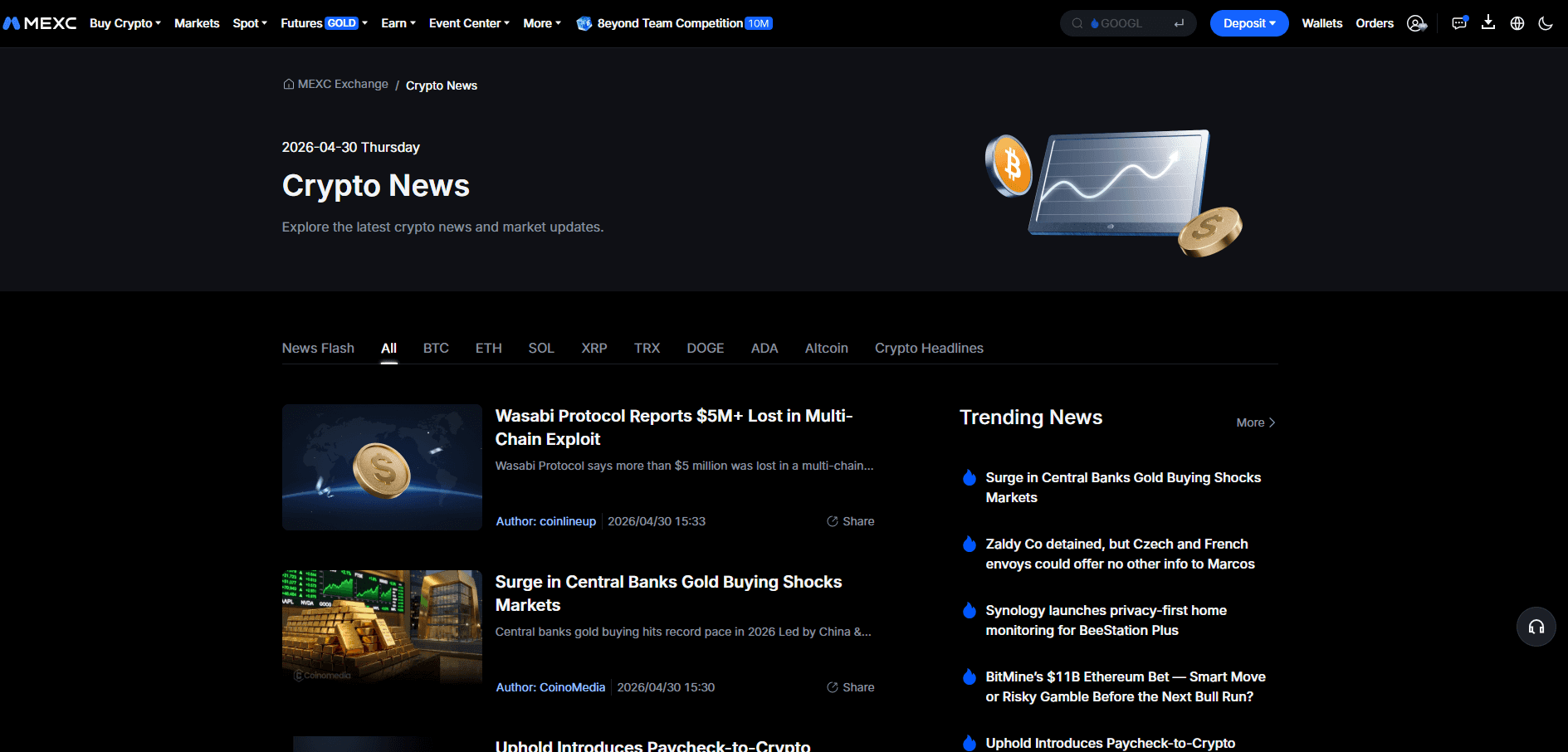Expand the Event Center dropdown

click(x=469, y=23)
